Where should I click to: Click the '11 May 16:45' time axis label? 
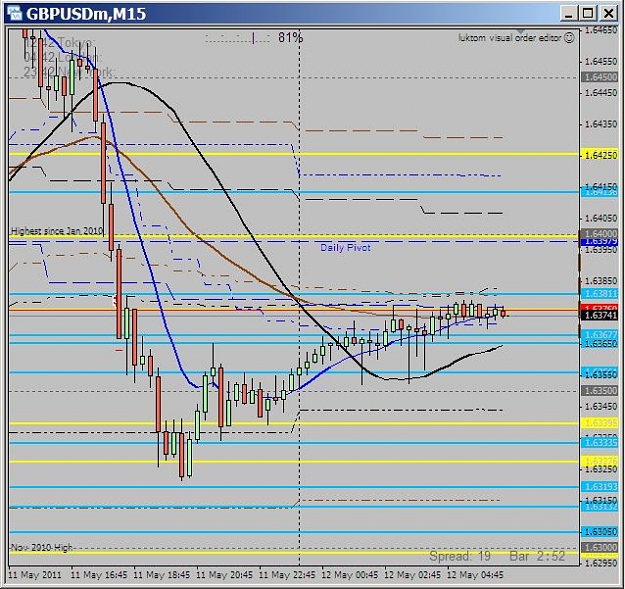click(99, 575)
